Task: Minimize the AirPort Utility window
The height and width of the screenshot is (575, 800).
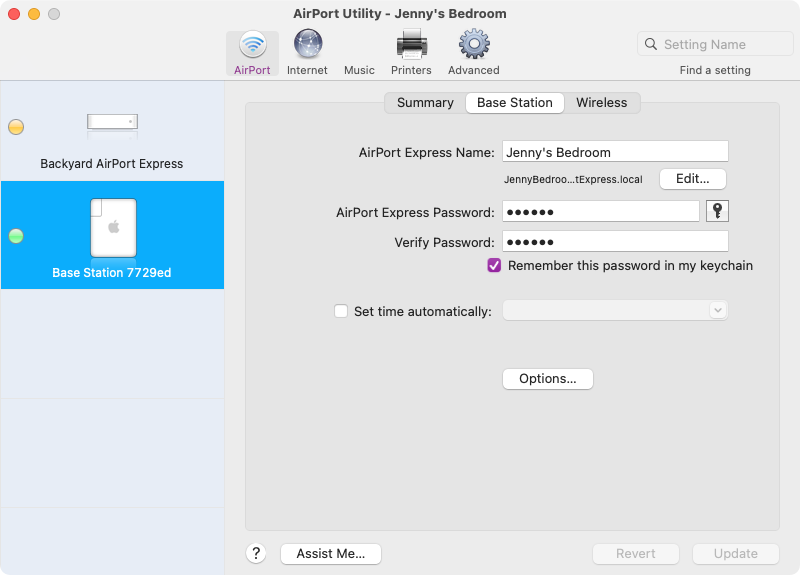Action: coord(34,14)
